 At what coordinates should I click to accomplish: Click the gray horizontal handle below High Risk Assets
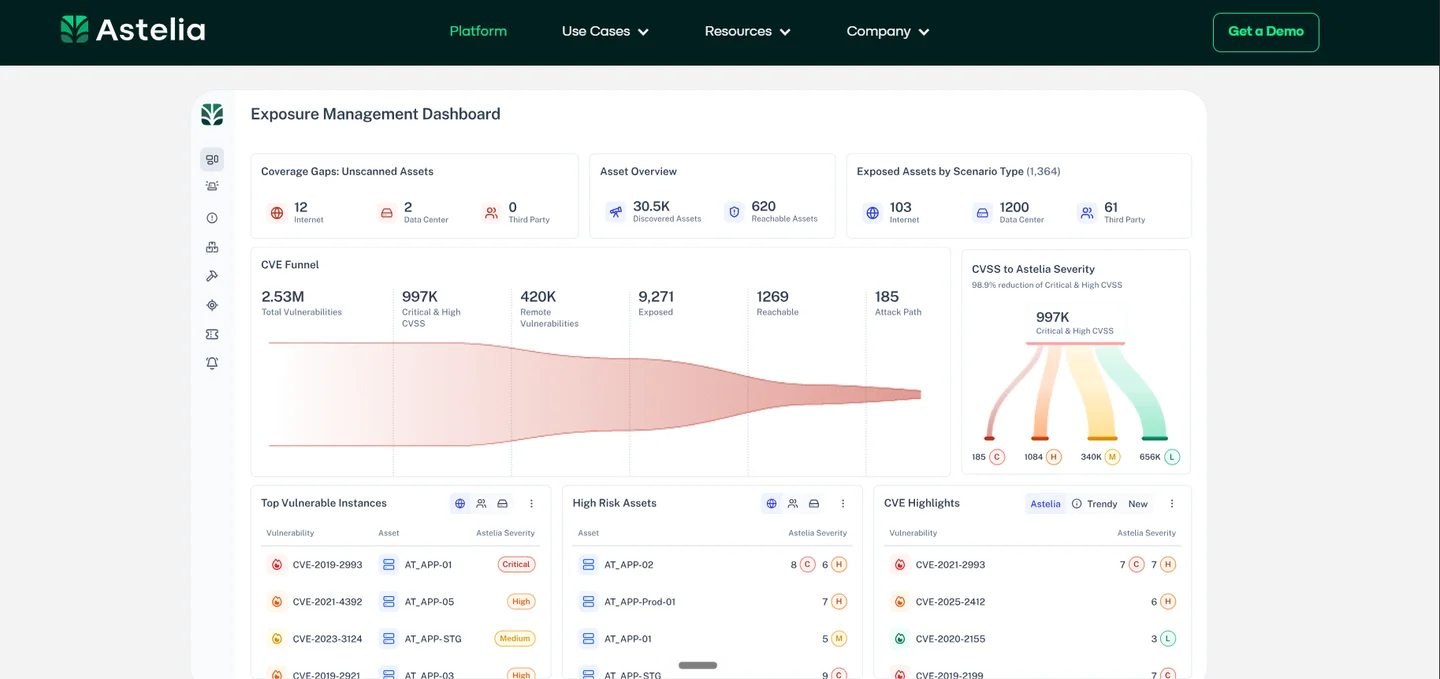click(698, 665)
